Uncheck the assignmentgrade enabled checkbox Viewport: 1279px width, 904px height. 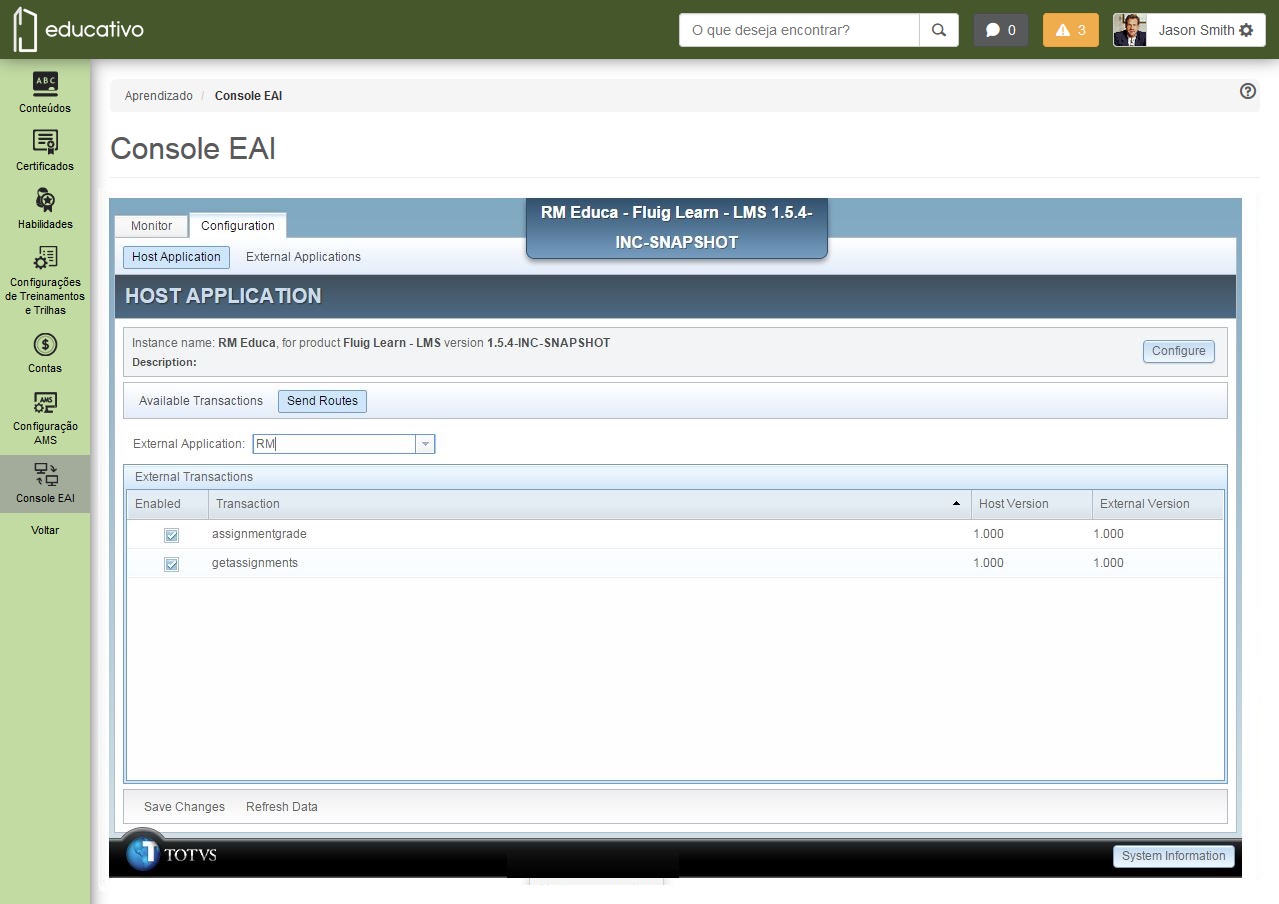171,535
